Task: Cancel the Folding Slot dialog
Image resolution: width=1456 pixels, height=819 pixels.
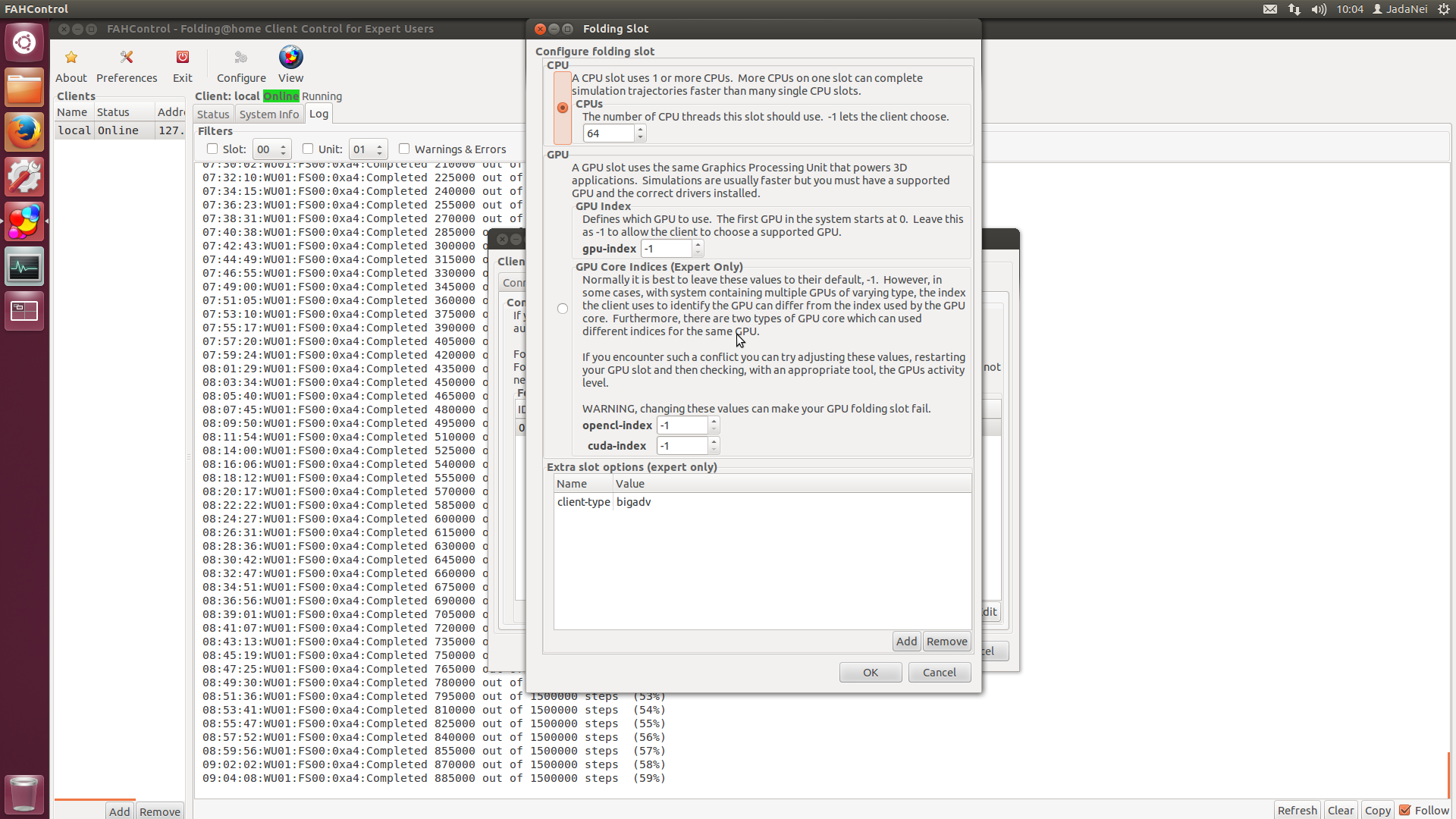Action: (x=940, y=673)
